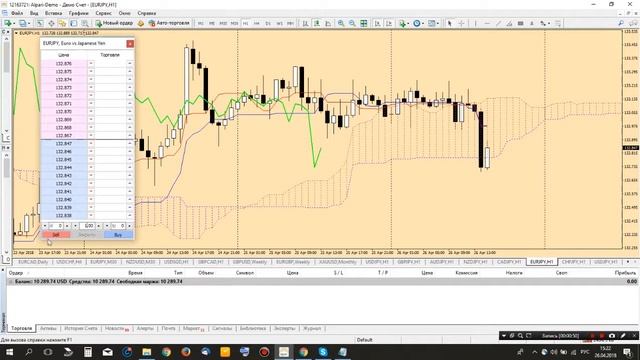Image resolution: width=640 pixels, height=360 pixels.
Task: Switch to the XAUUSD,Monthly chart tab
Action: tap(338, 262)
